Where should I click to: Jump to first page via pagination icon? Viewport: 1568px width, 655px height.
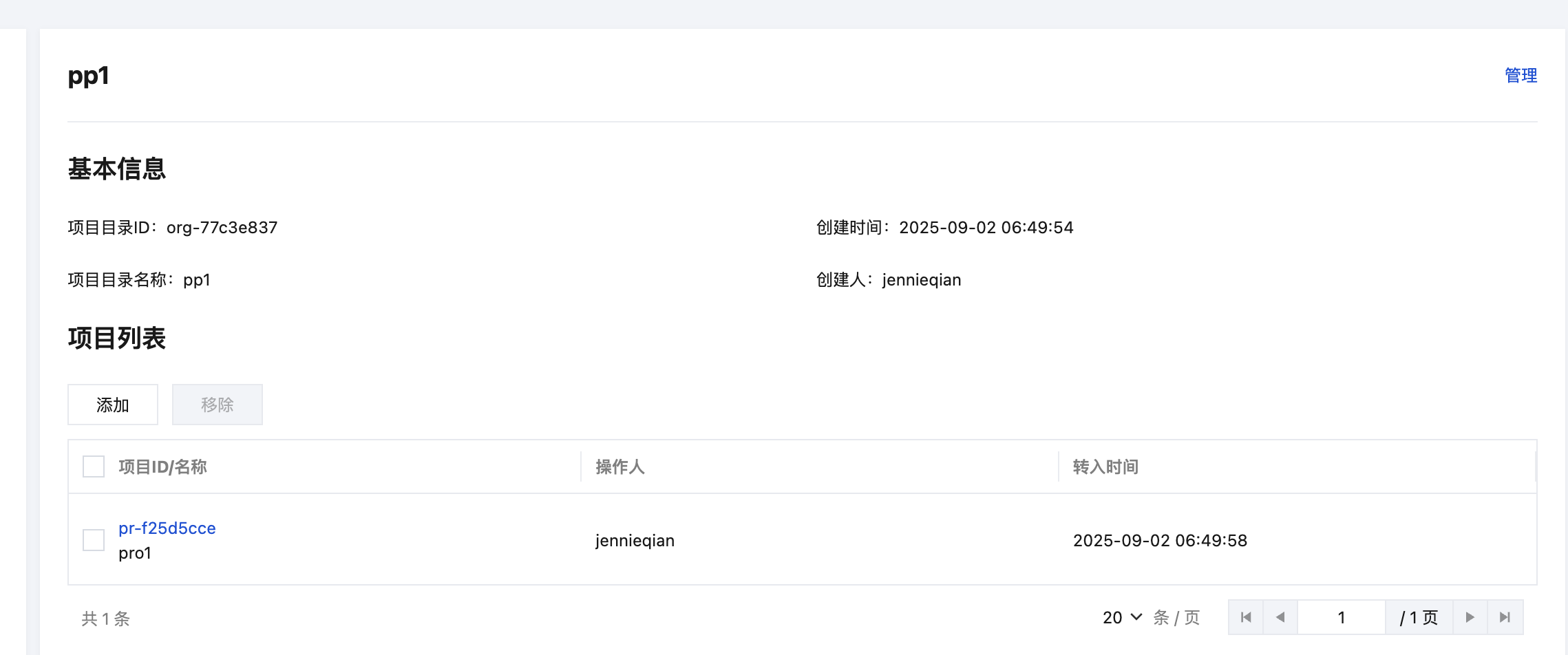(1246, 617)
